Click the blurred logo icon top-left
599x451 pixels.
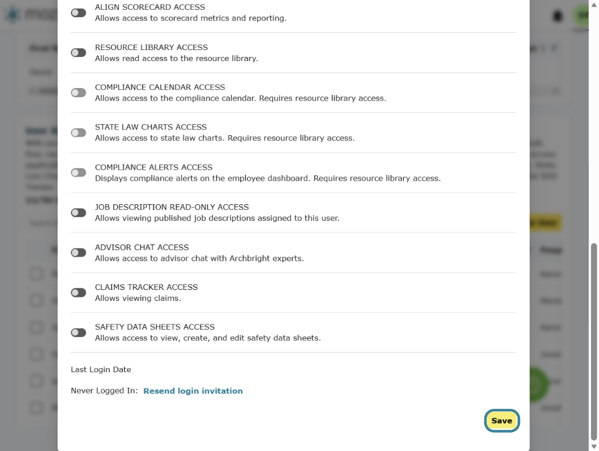[13, 15]
